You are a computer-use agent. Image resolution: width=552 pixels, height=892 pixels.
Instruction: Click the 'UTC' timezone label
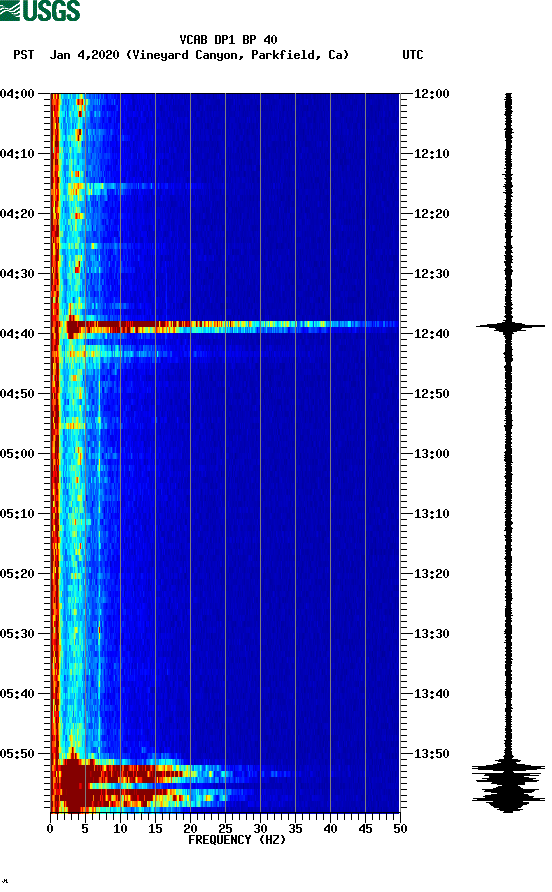click(413, 55)
